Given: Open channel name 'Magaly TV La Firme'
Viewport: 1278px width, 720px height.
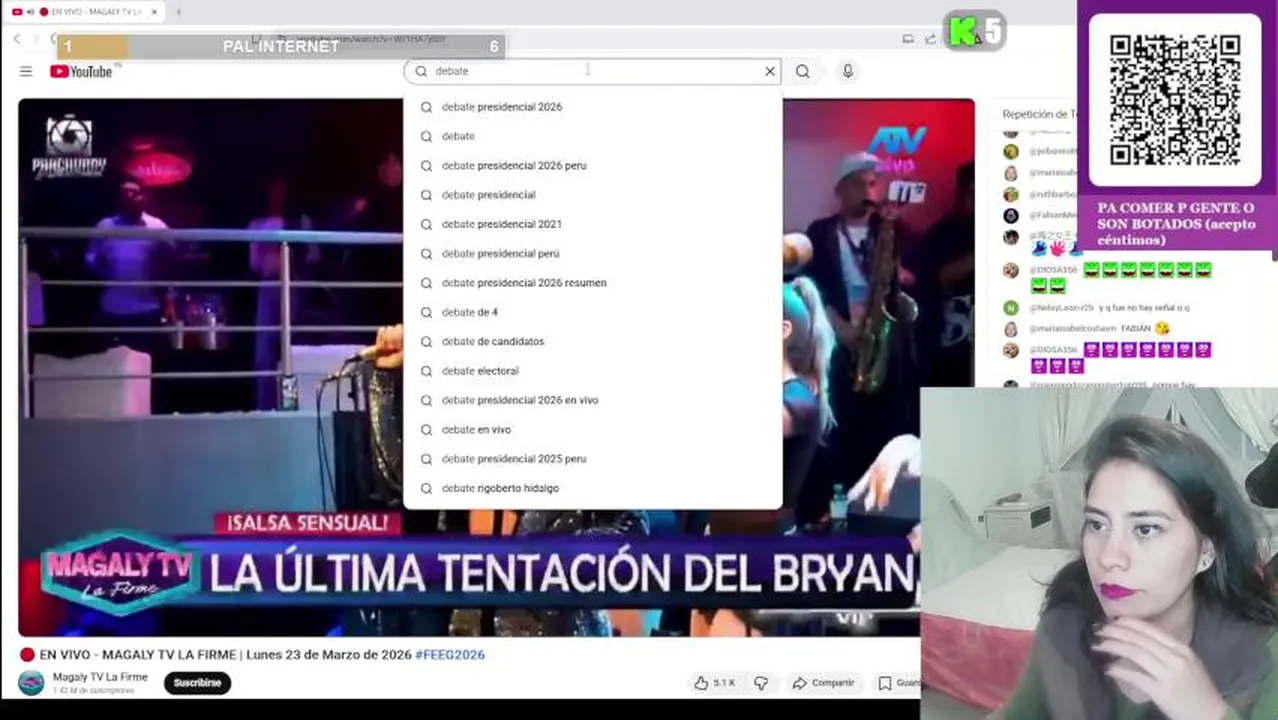Looking at the screenshot, I should [100, 677].
